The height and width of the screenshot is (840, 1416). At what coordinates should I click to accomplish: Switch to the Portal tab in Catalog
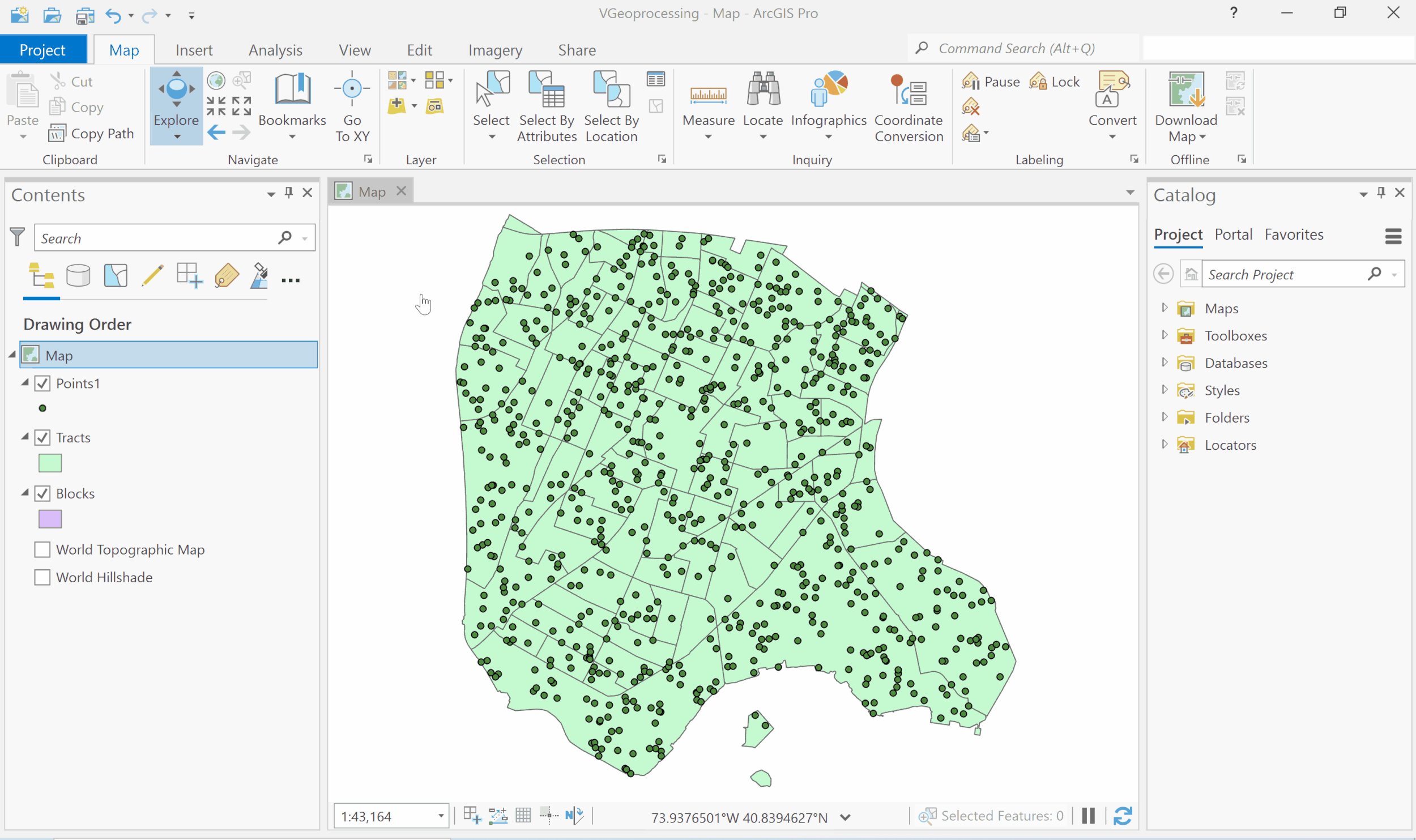[1234, 234]
